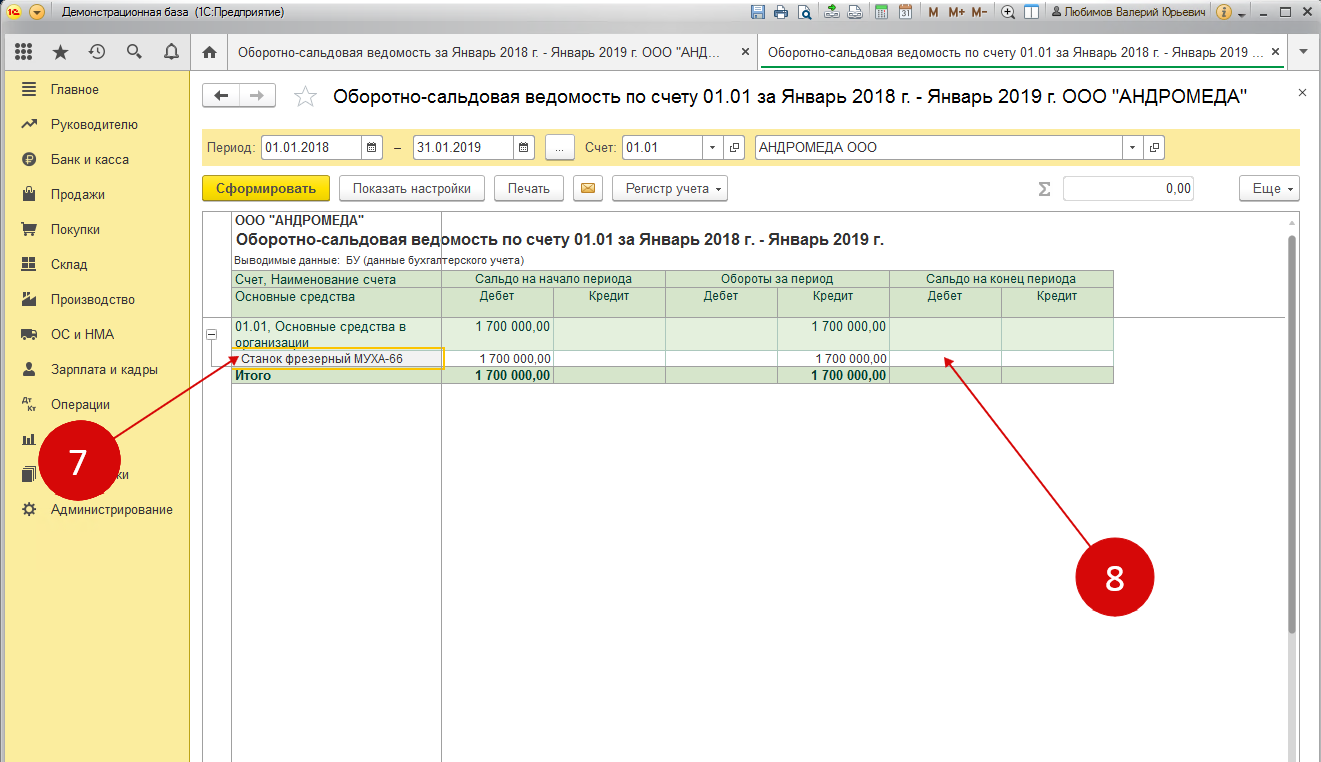Open the 'Производство' section
1321x762 pixels.
pyautogui.click(x=93, y=299)
